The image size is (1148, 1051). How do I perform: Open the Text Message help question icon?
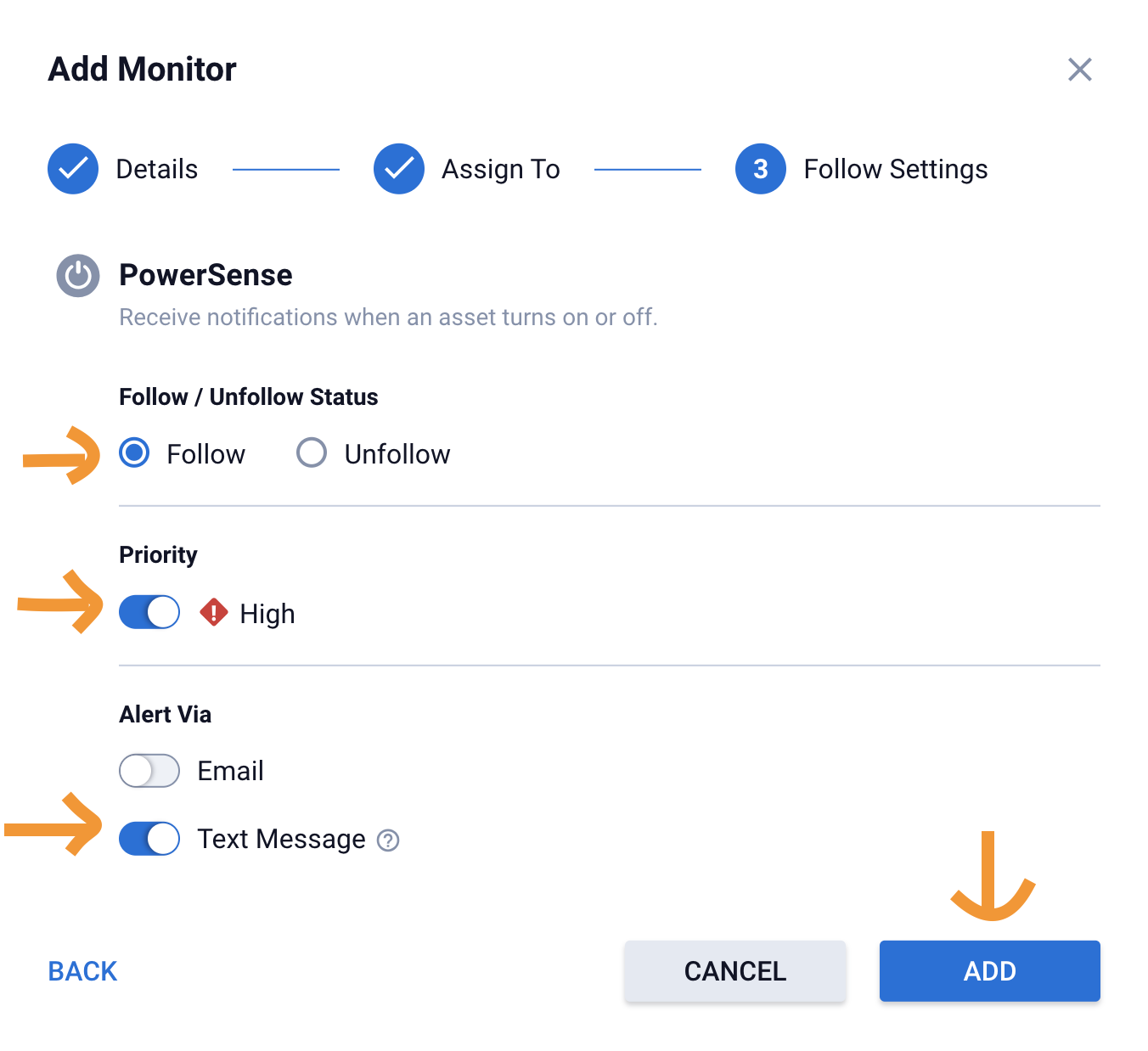coord(388,840)
